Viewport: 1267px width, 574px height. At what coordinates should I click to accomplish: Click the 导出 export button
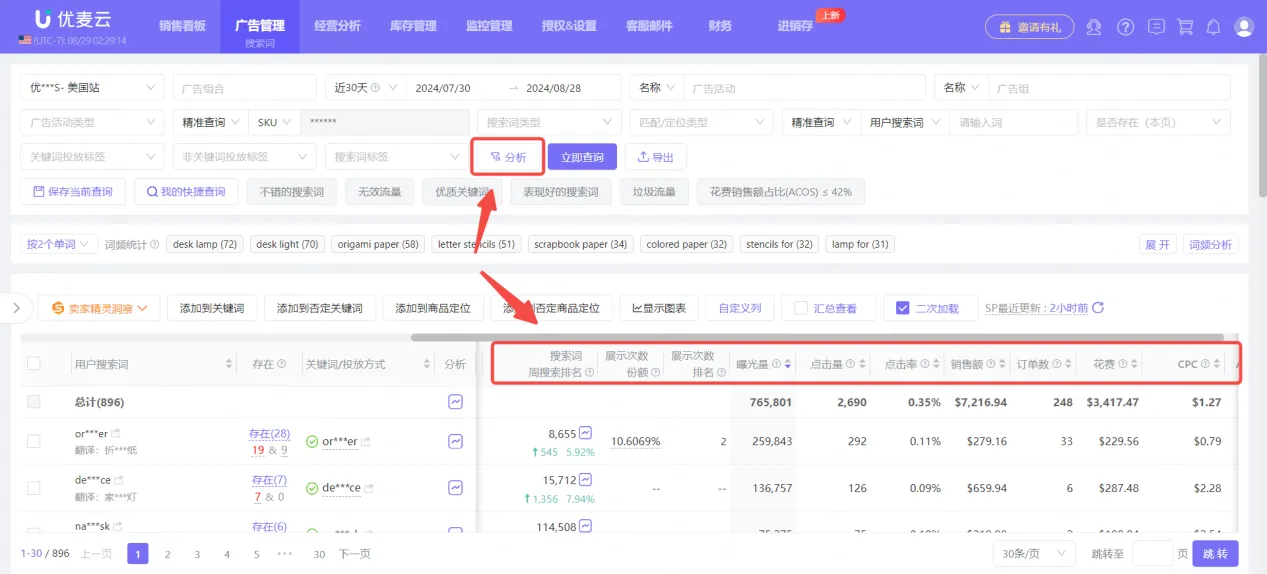(656, 157)
